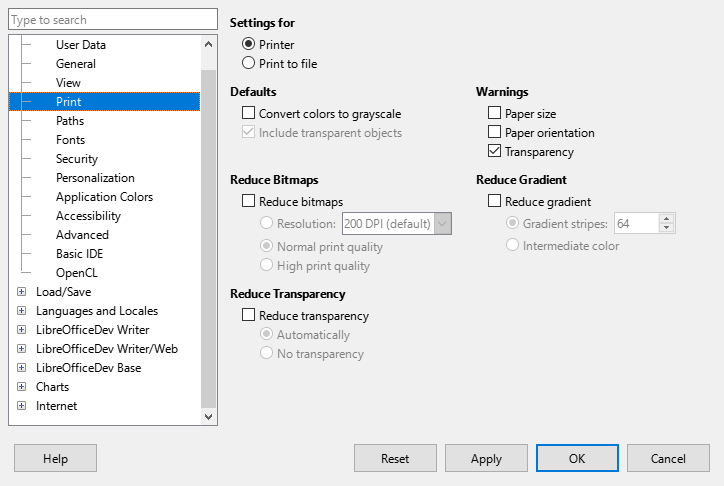
Task: Open the Security options page
Action: [77, 159]
